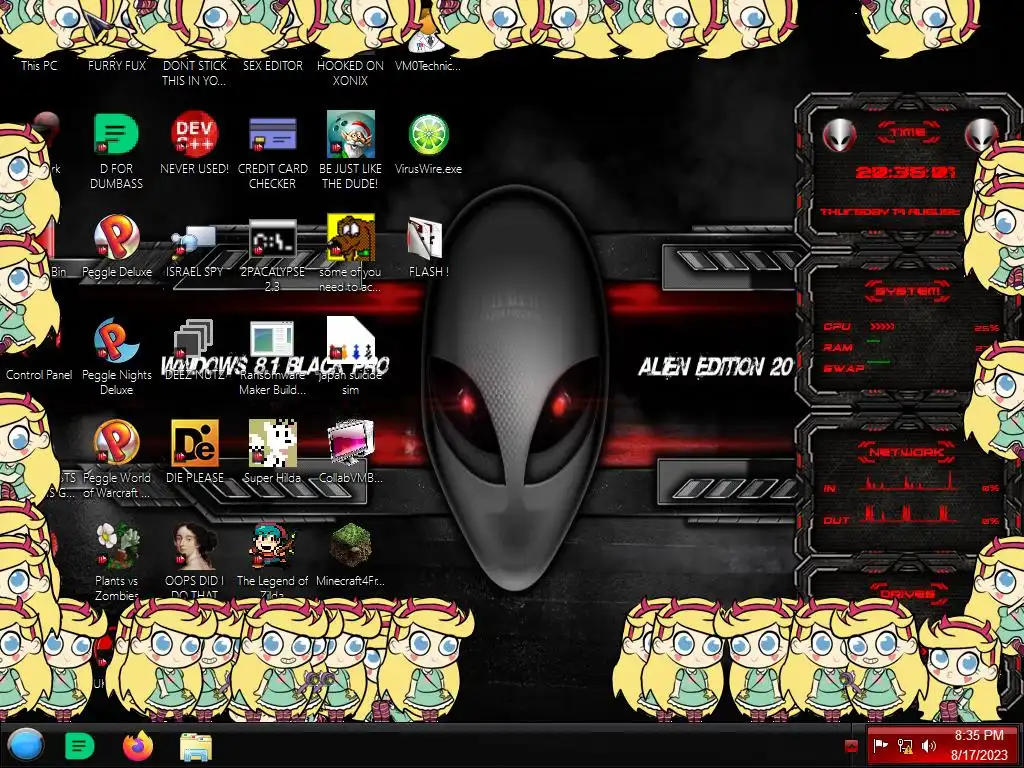Launch Firefox from the taskbar
1024x768 pixels.
click(x=138, y=746)
